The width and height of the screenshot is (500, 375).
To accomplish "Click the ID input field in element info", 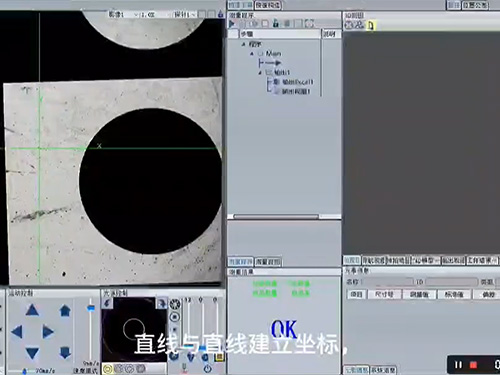I will point(451,282).
